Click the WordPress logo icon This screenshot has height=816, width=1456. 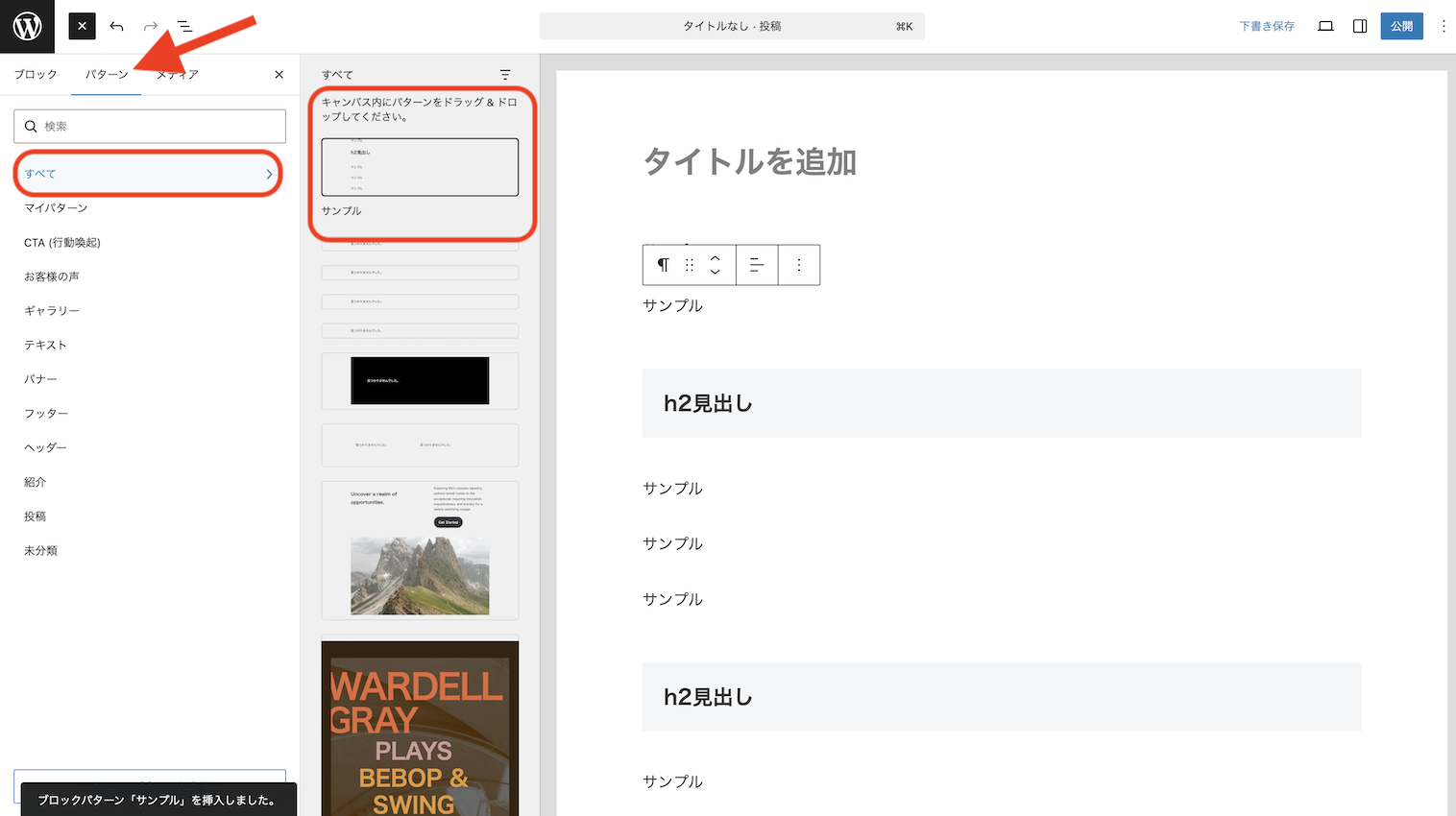[x=27, y=26]
